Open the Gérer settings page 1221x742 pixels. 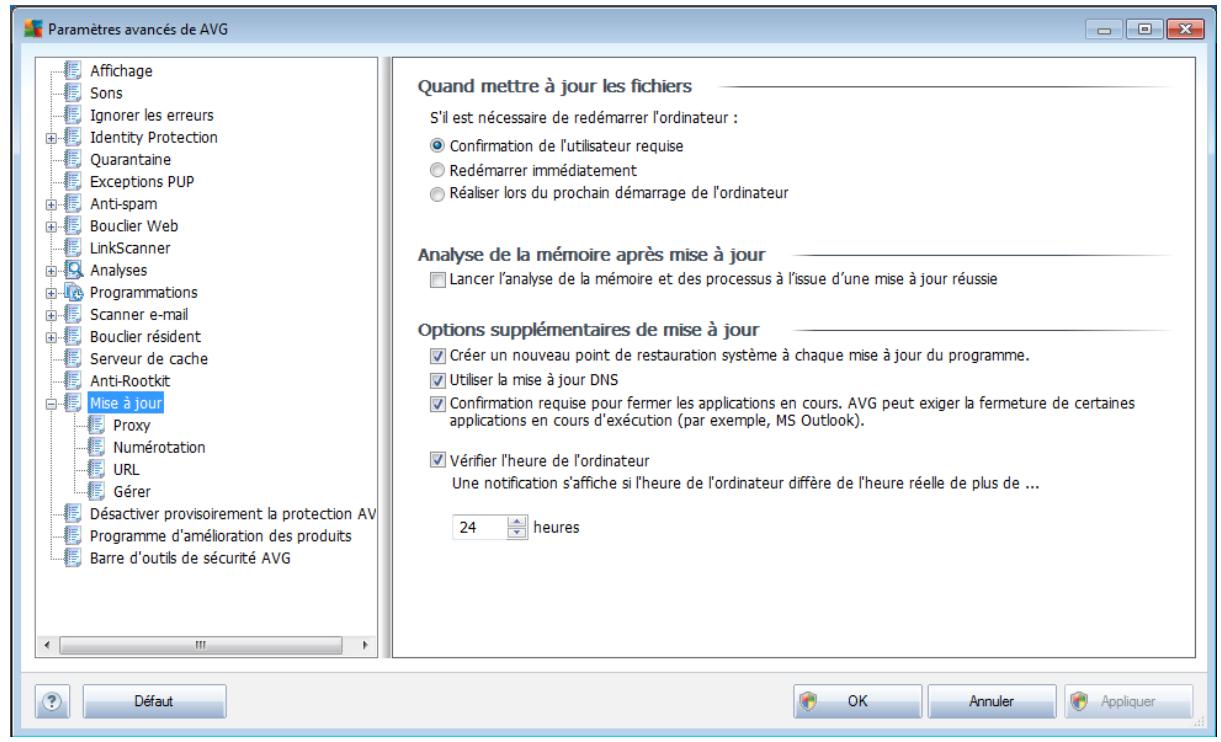tap(132, 491)
